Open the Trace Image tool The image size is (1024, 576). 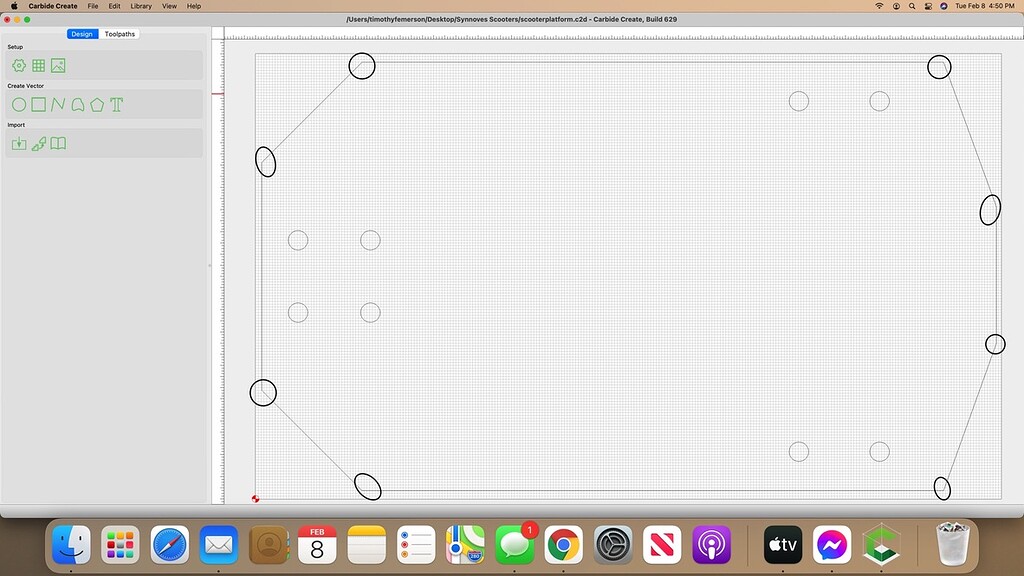point(39,144)
